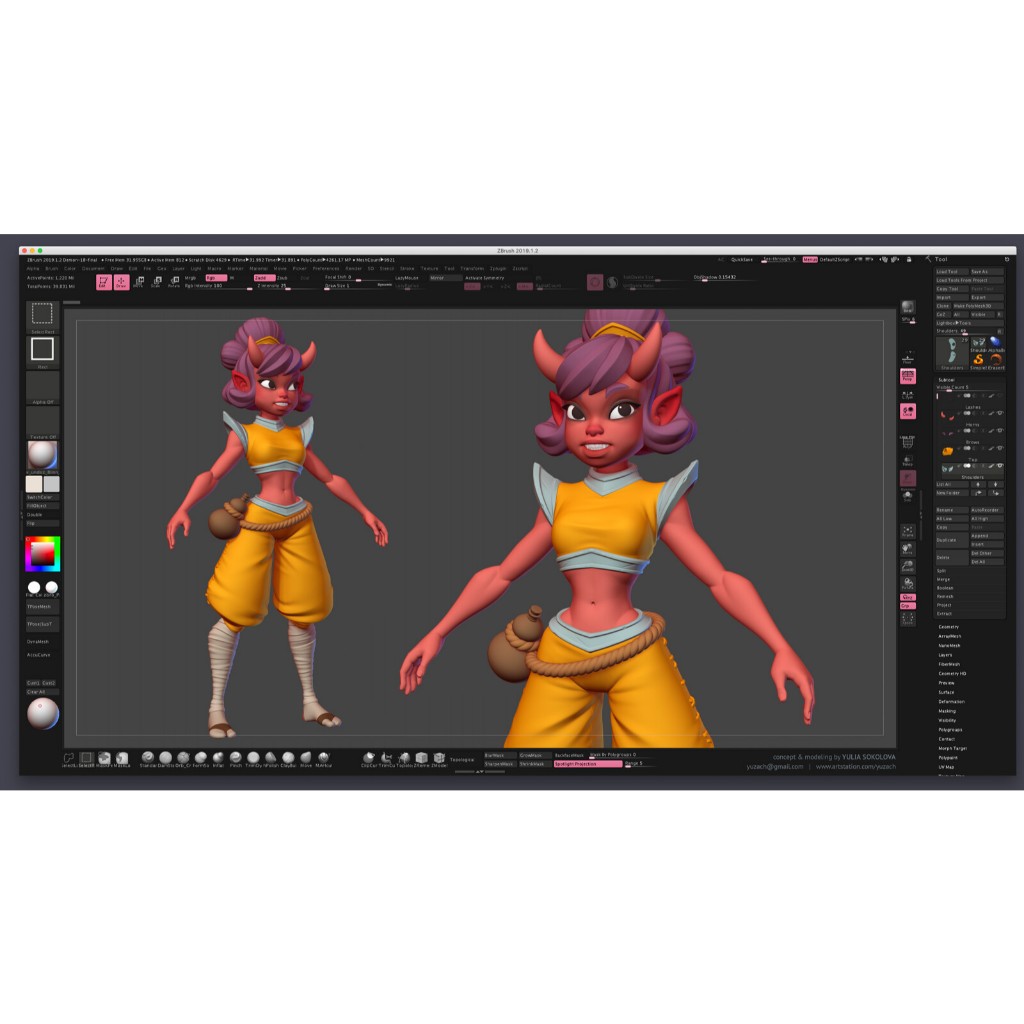Open the Document menu
This screenshot has width=1024, height=1024.
pyautogui.click(x=93, y=268)
